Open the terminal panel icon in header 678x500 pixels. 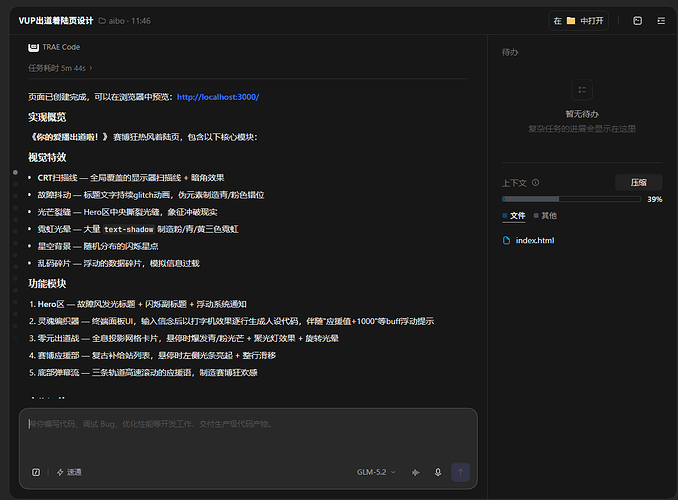click(637, 21)
